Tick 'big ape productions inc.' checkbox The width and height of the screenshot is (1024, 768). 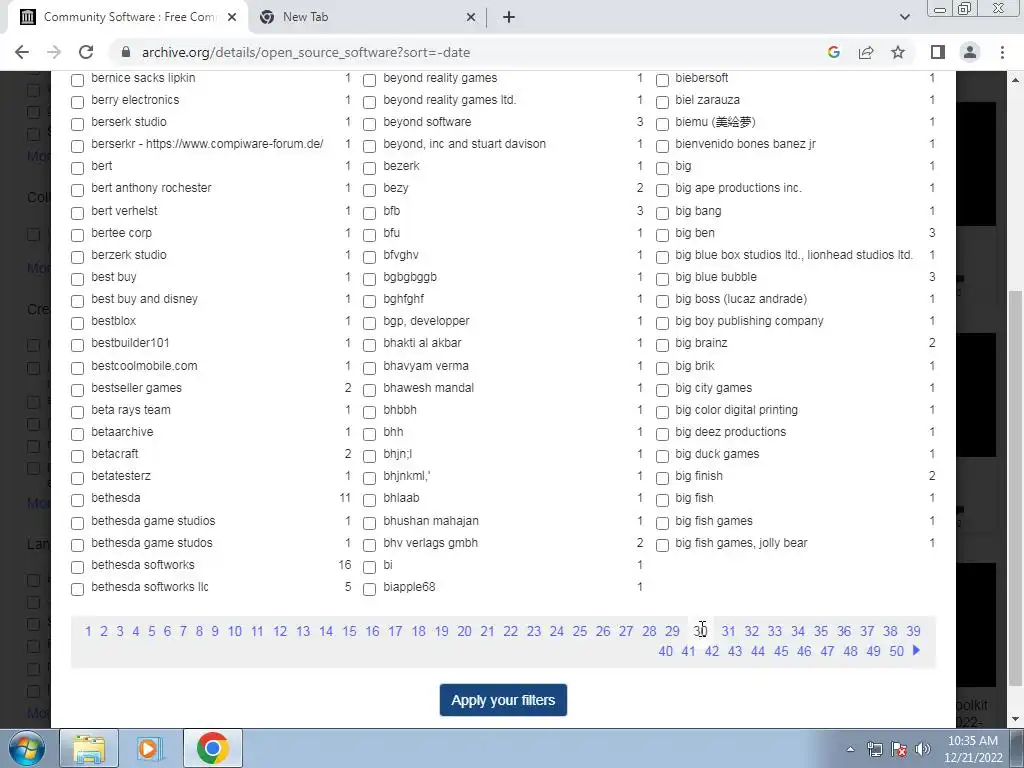coord(662,190)
